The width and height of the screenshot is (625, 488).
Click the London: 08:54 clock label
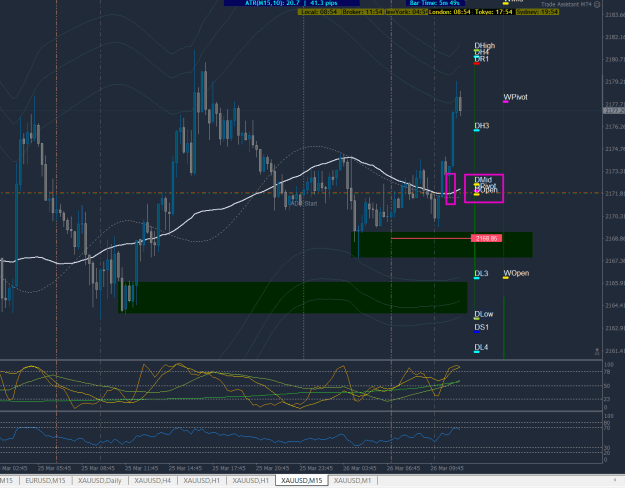(x=450, y=12)
